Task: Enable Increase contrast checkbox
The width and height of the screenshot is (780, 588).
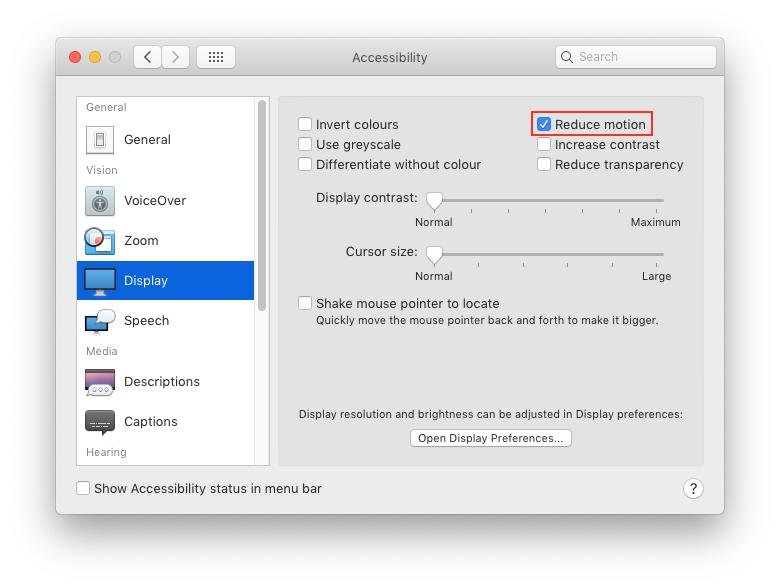Action: click(544, 145)
